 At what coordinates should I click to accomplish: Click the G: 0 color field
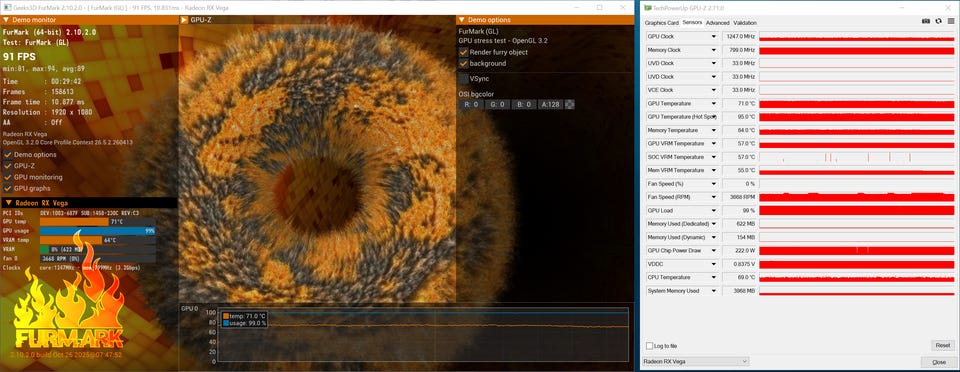[x=497, y=105]
